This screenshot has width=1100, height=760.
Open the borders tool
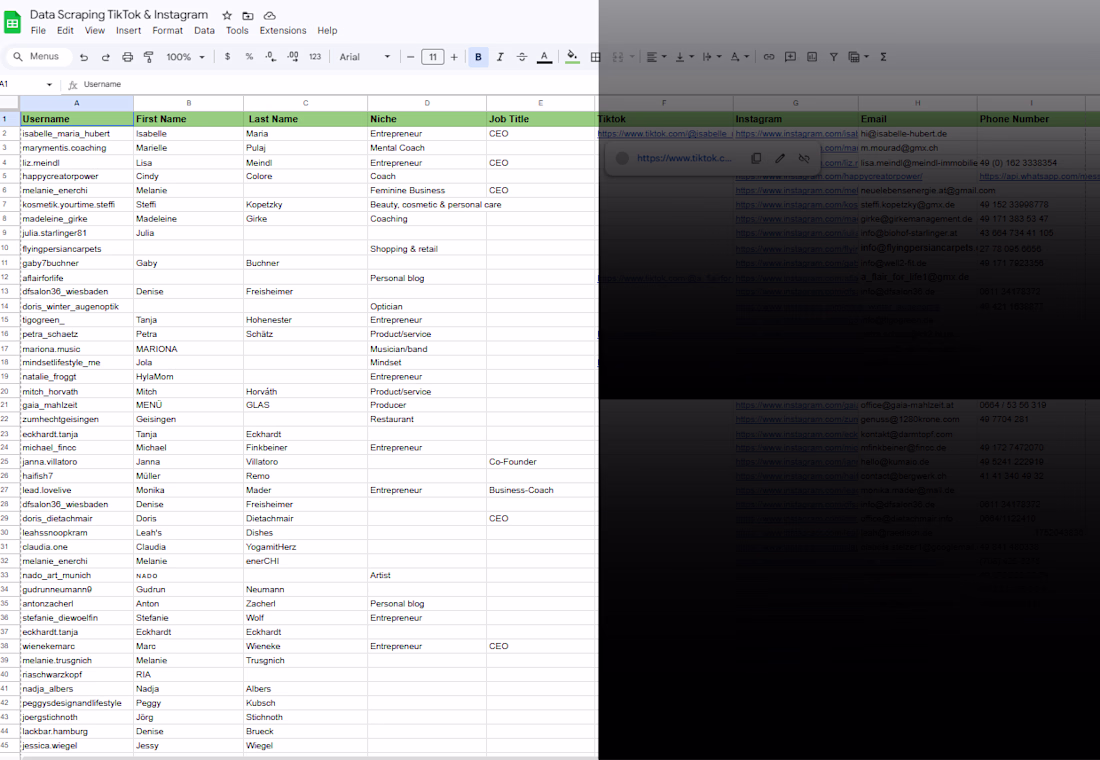point(595,57)
